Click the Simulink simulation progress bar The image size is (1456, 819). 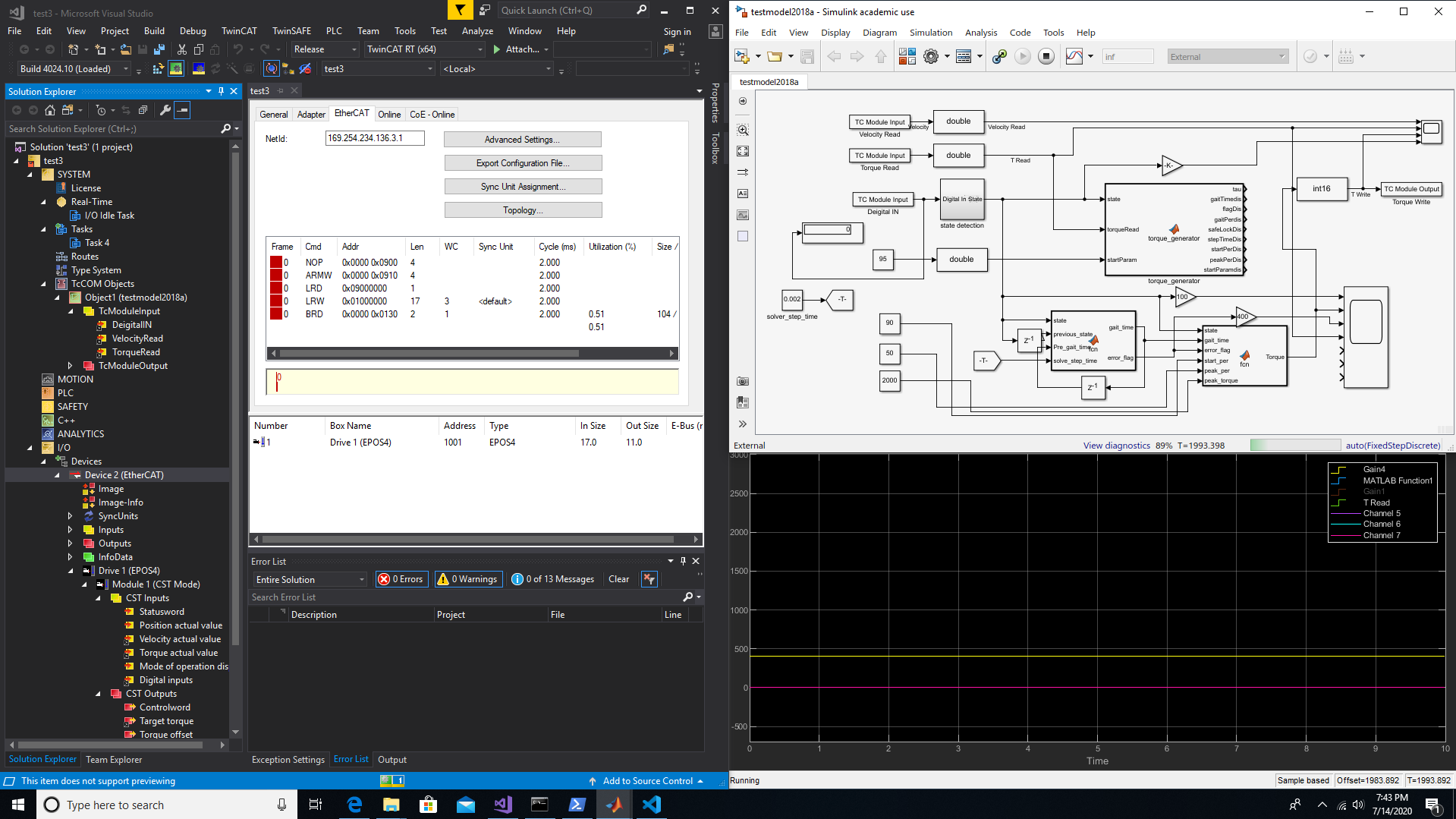click(x=1294, y=446)
